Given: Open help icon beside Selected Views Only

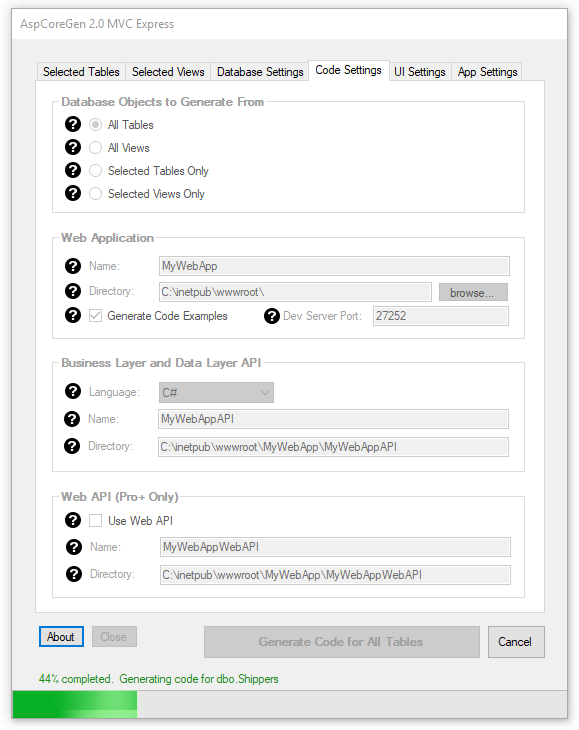Looking at the screenshot, I should click(73, 193).
